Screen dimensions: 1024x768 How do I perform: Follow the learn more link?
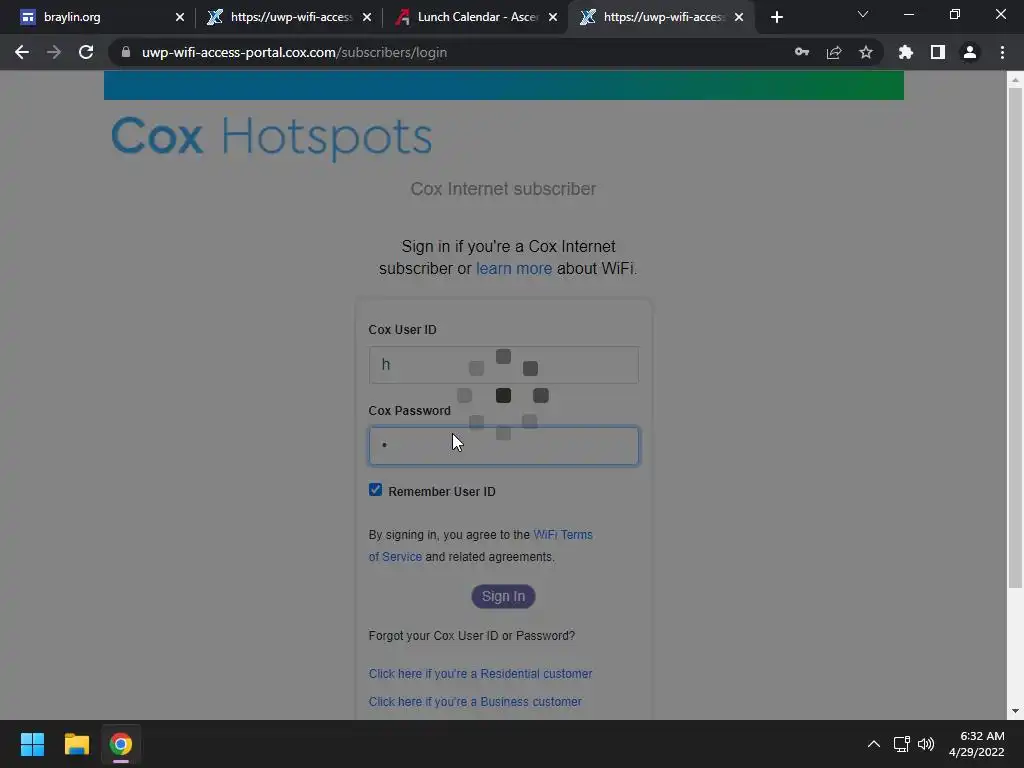[514, 268]
